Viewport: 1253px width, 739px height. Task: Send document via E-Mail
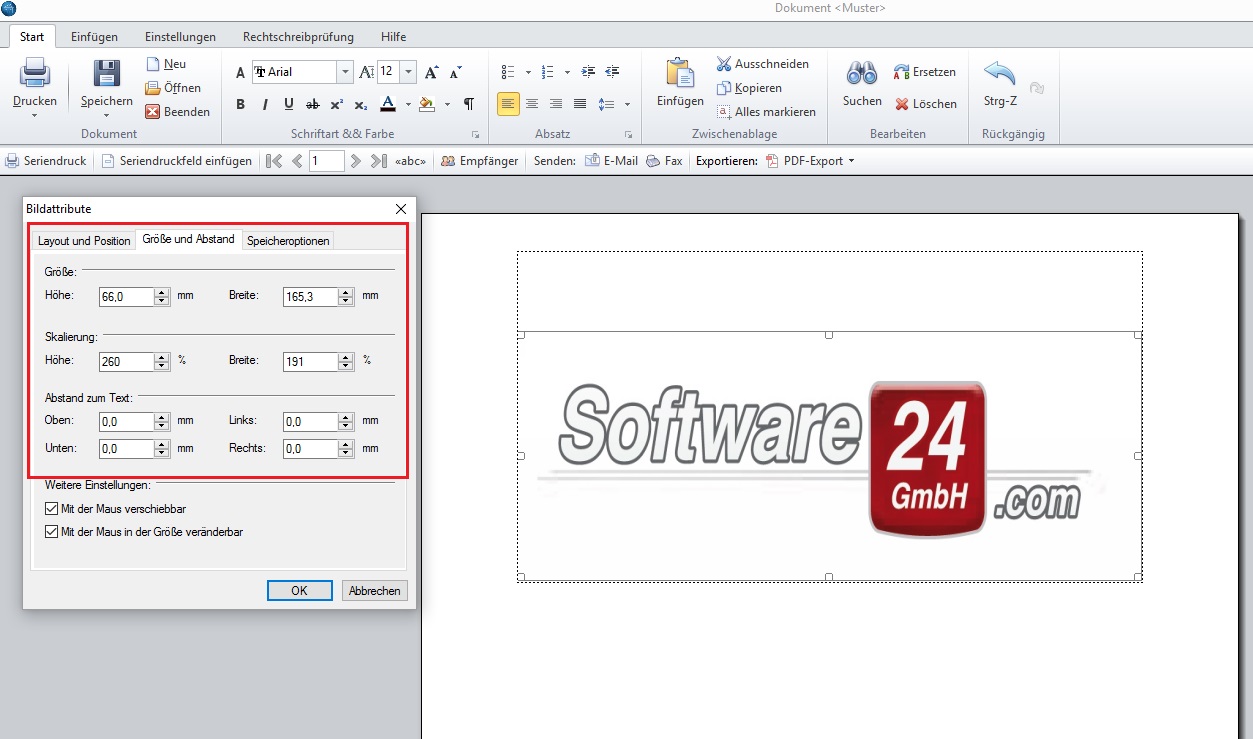coord(611,161)
